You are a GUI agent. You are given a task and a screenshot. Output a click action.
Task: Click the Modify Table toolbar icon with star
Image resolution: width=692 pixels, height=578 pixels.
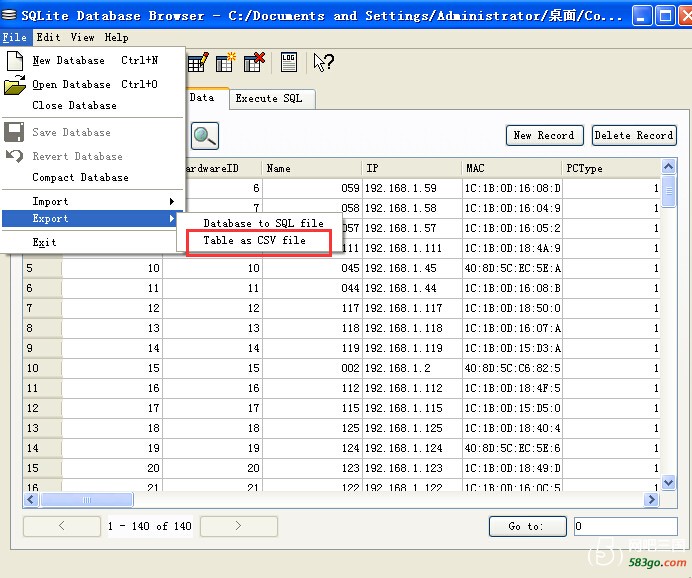click(226, 62)
